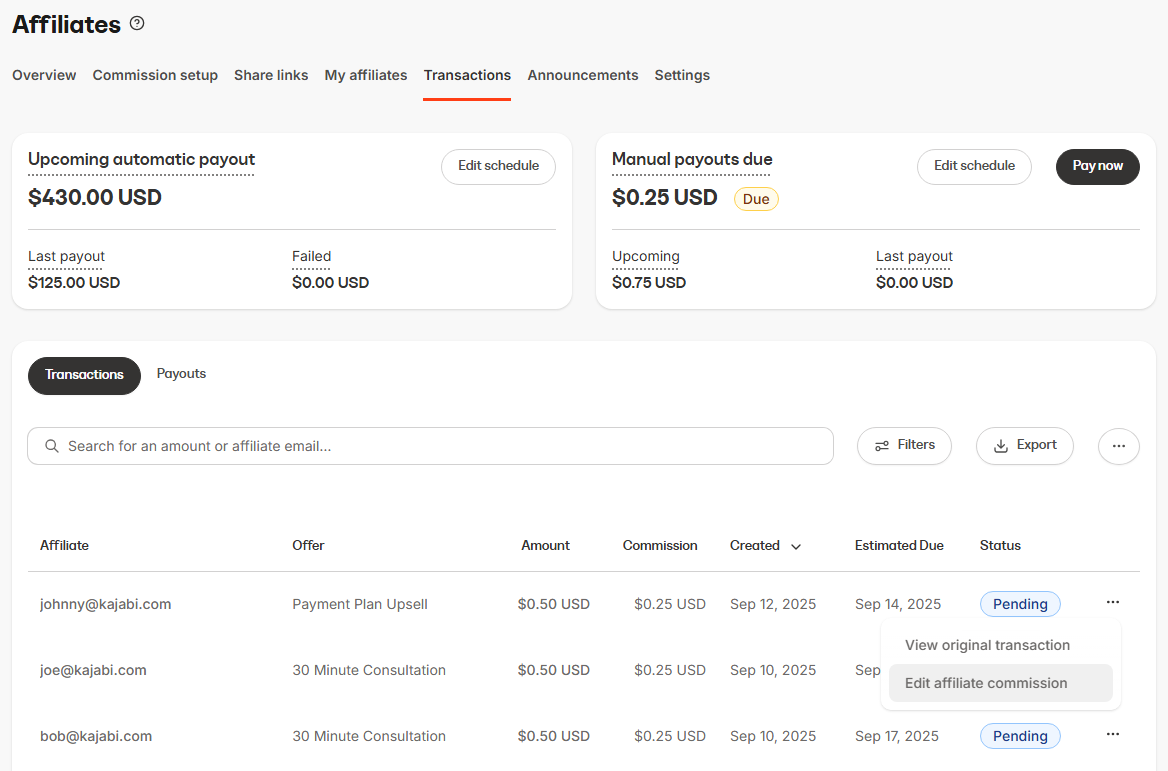1168x771 pixels.
Task: Click the Affiliate column header
Action: pos(64,545)
